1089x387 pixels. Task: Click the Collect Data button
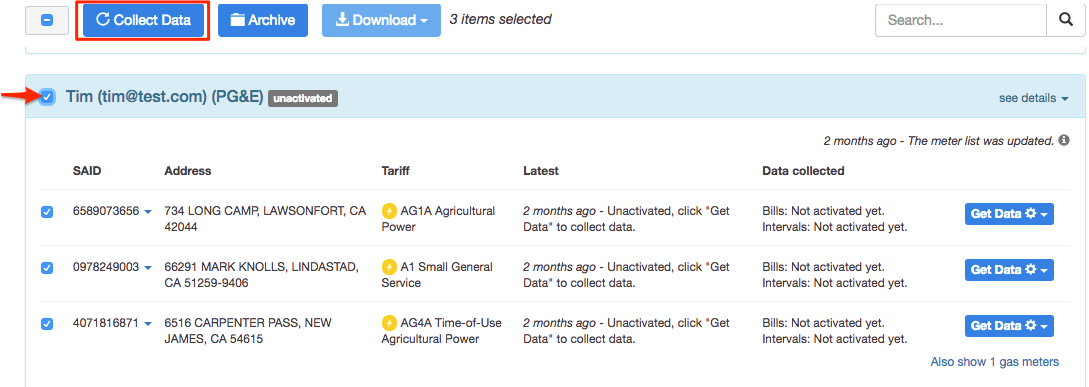tap(144, 20)
